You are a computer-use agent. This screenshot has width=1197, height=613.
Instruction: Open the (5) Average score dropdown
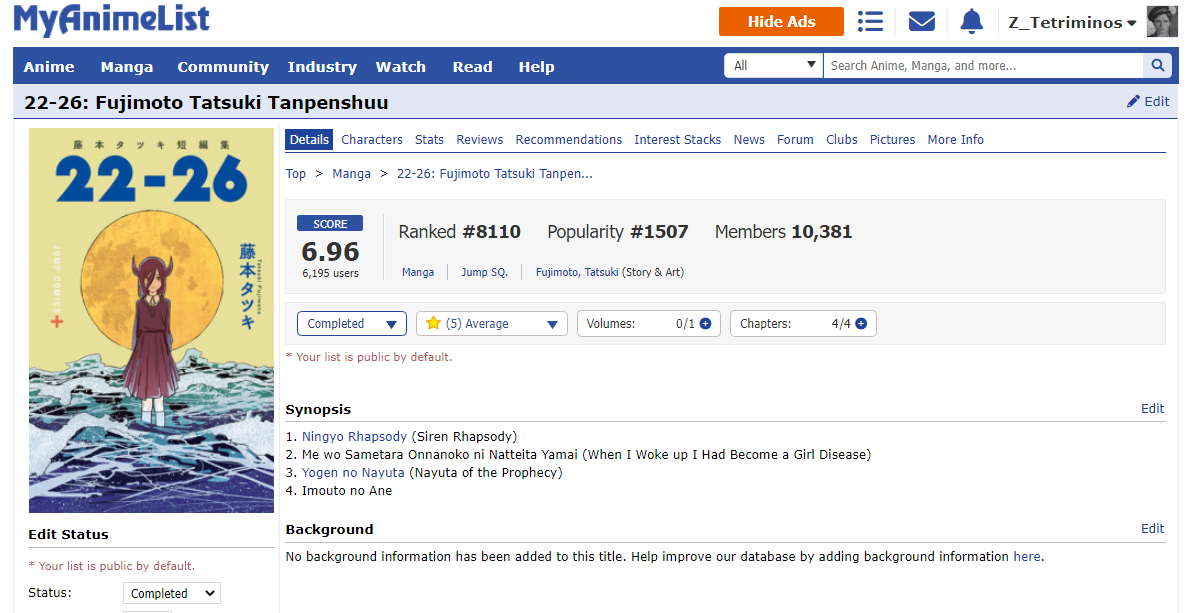point(492,324)
